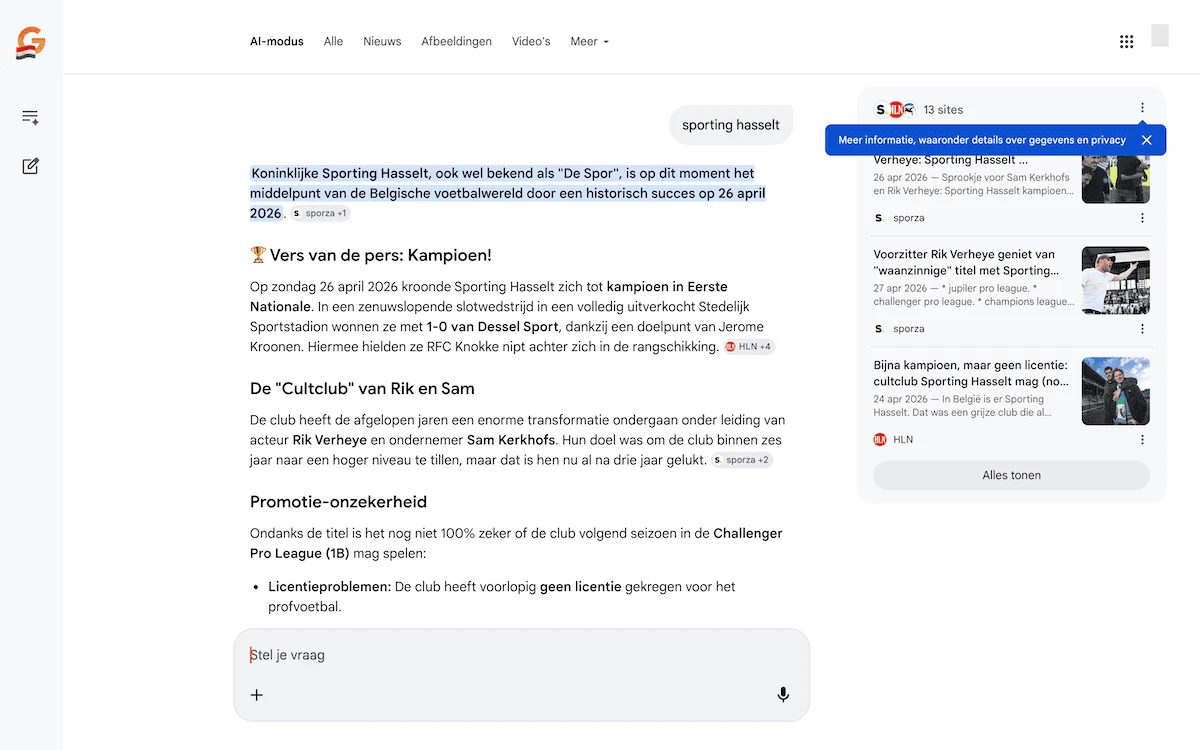This screenshot has height=750, width=1200.
Task: Expand the Meer dropdown
Action: (589, 41)
